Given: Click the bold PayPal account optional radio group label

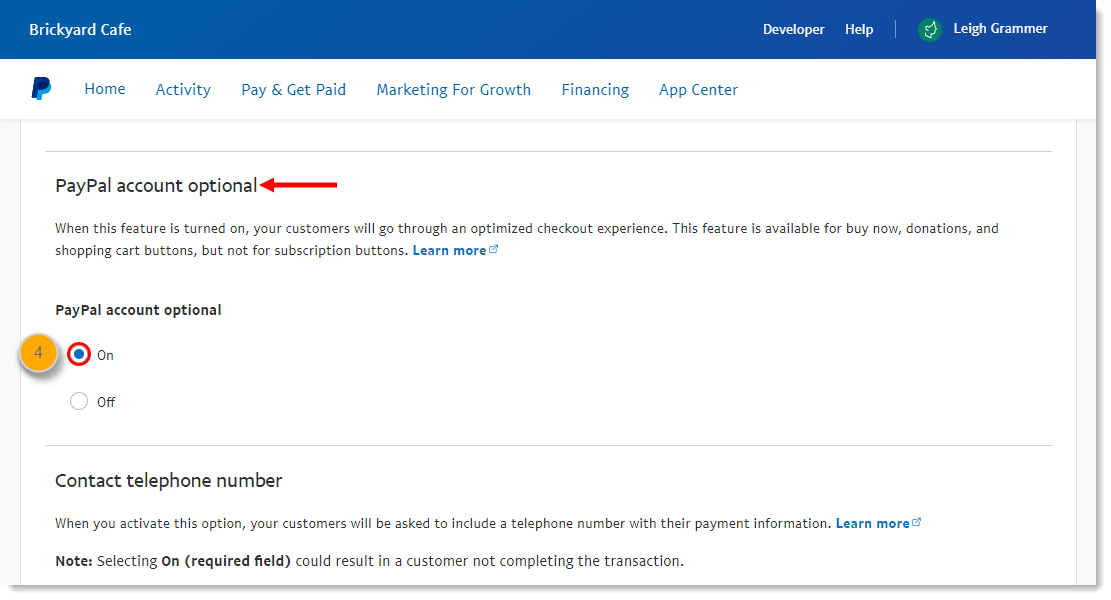Looking at the screenshot, I should (138, 310).
